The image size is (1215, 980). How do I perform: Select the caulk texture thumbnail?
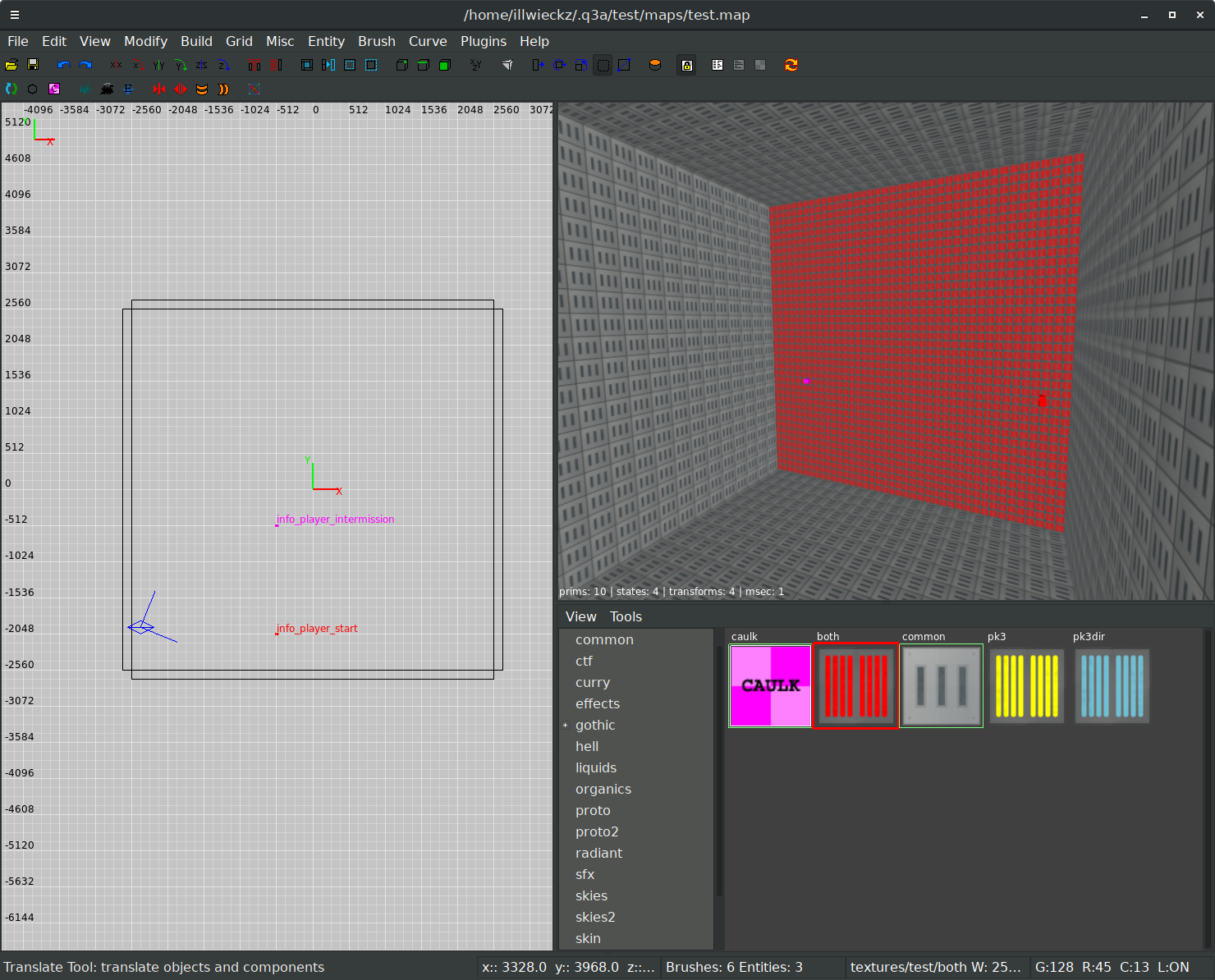pos(770,686)
